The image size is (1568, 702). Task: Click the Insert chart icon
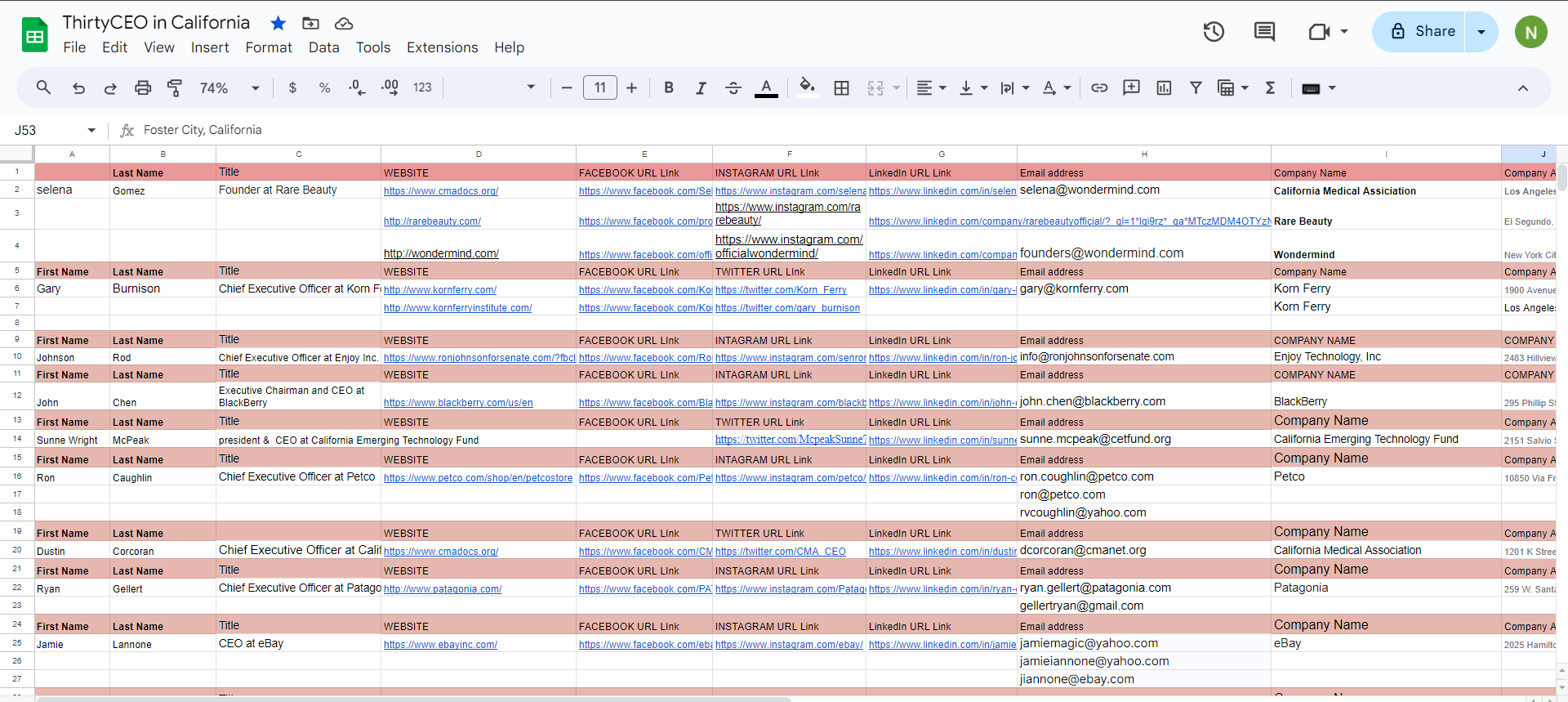[x=1164, y=88]
